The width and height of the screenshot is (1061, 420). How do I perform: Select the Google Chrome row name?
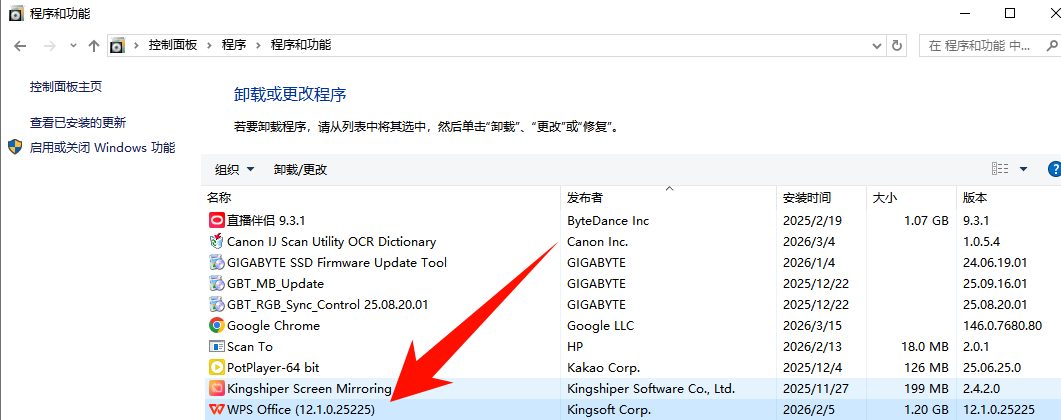273,325
